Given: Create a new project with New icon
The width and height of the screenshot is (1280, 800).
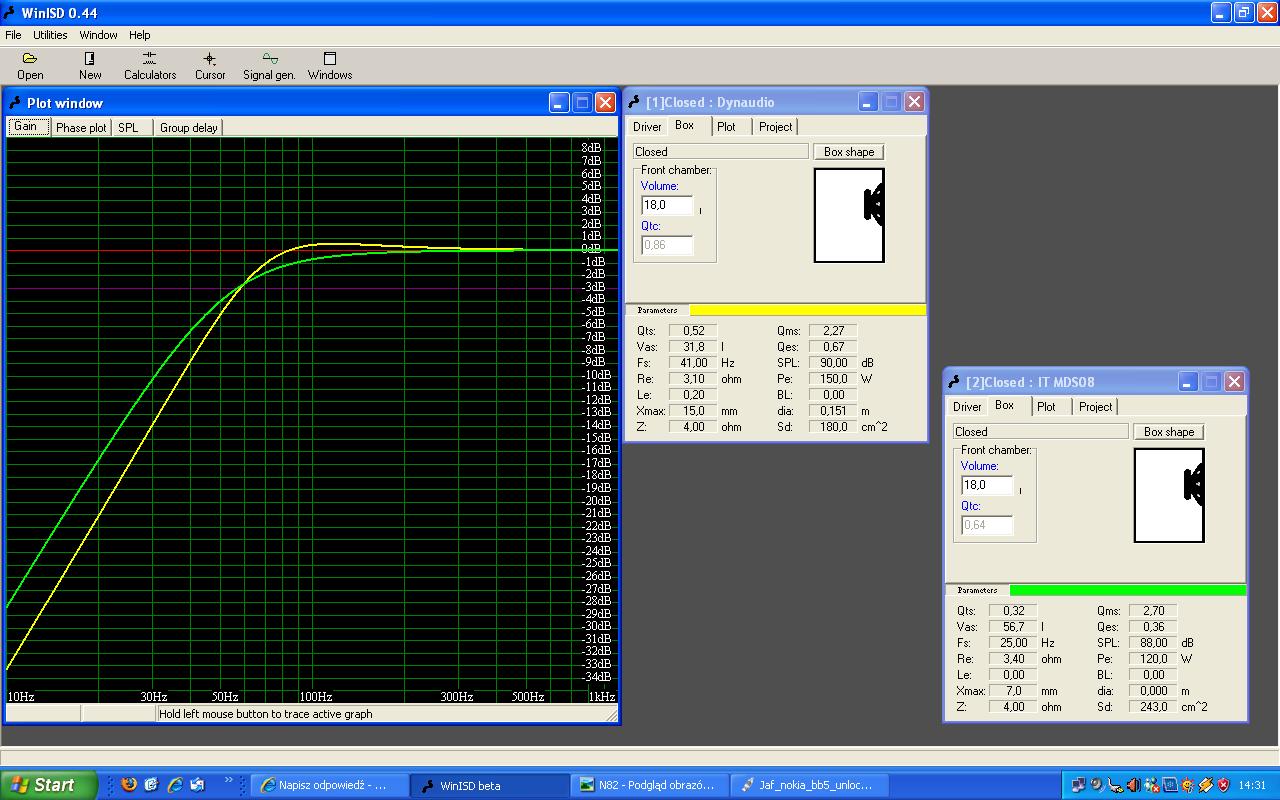Looking at the screenshot, I should click(90, 66).
